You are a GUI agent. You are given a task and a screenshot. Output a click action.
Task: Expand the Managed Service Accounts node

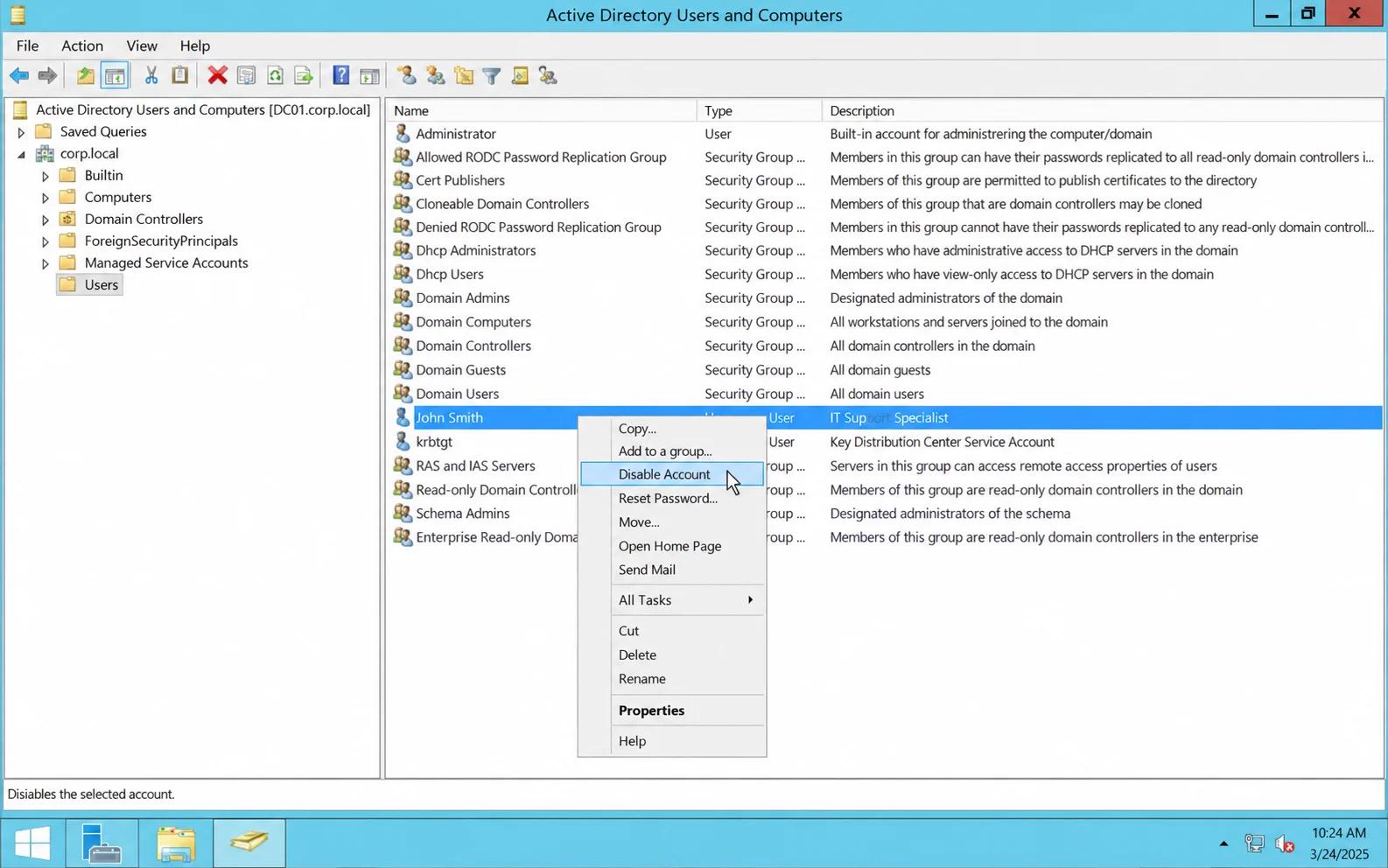pyautogui.click(x=46, y=263)
